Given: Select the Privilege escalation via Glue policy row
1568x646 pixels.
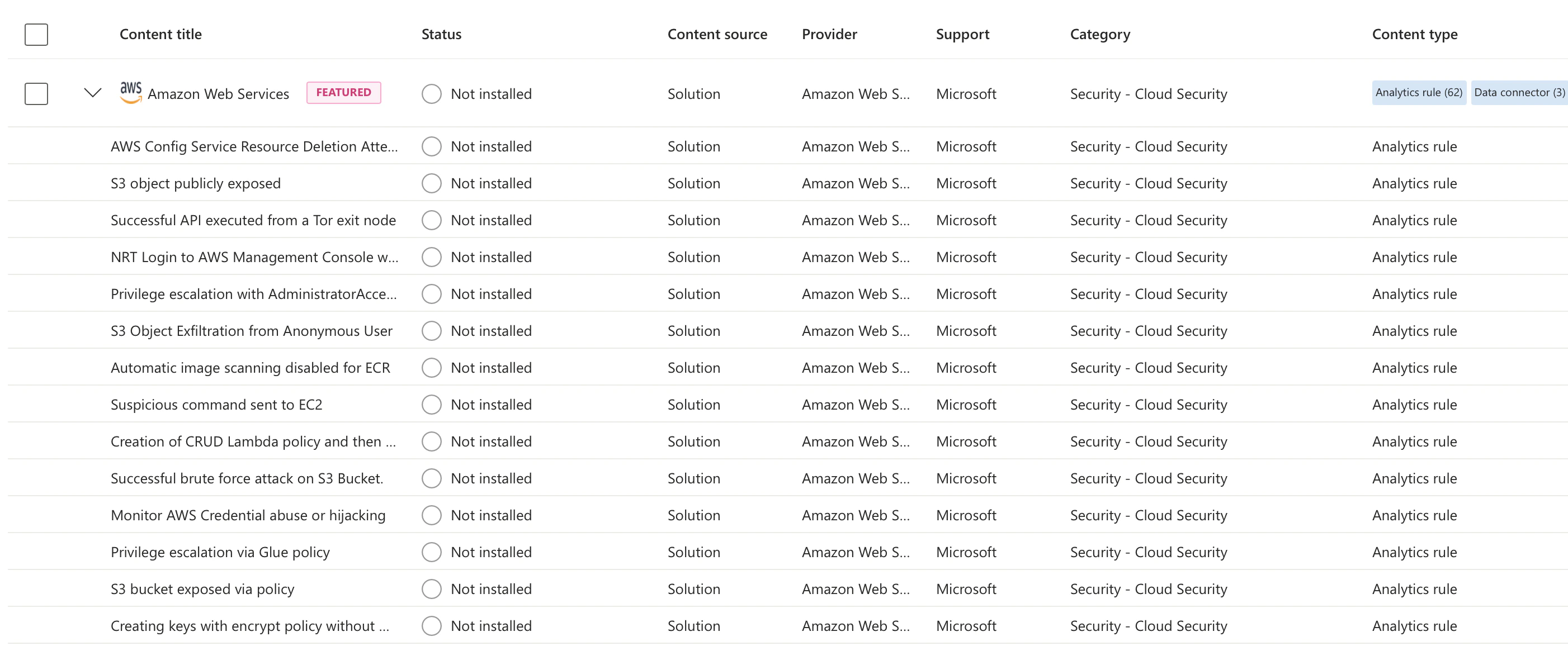Looking at the screenshot, I should tap(220, 552).
